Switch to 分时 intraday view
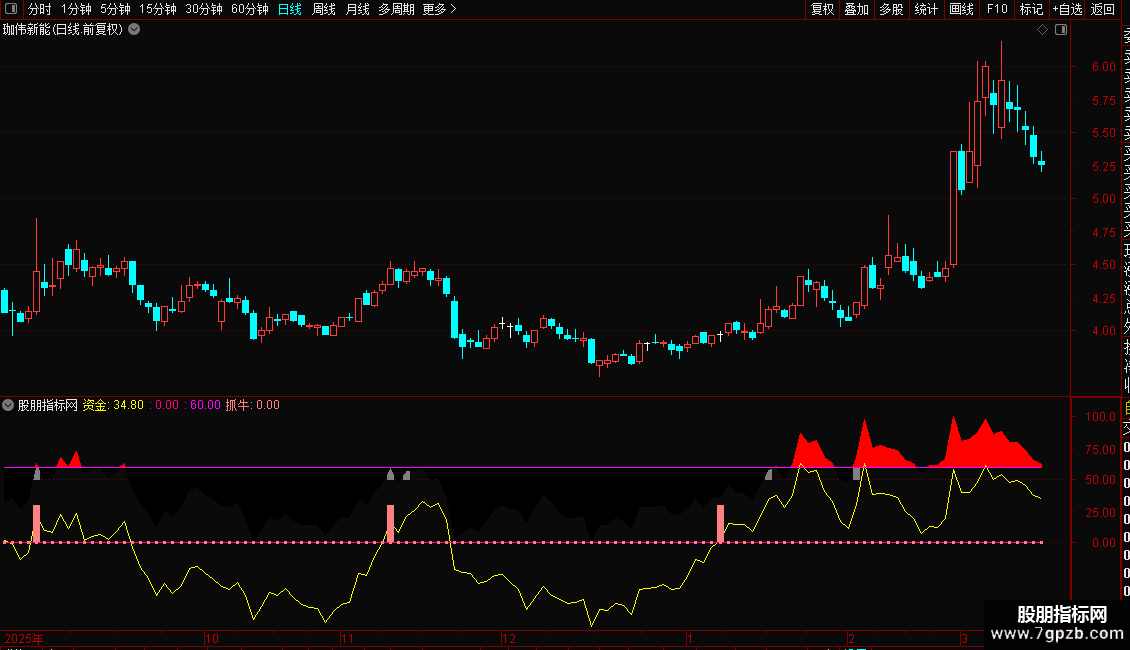This screenshot has width=1130, height=650. [40, 9]
